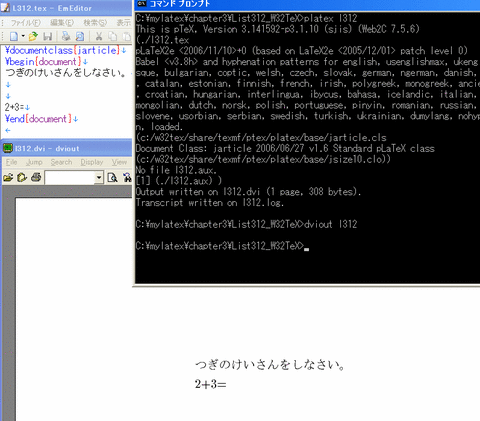Click the dviout title bar app icon
The height and width of the screenshot is (421, 480).
tap(8, 148)
